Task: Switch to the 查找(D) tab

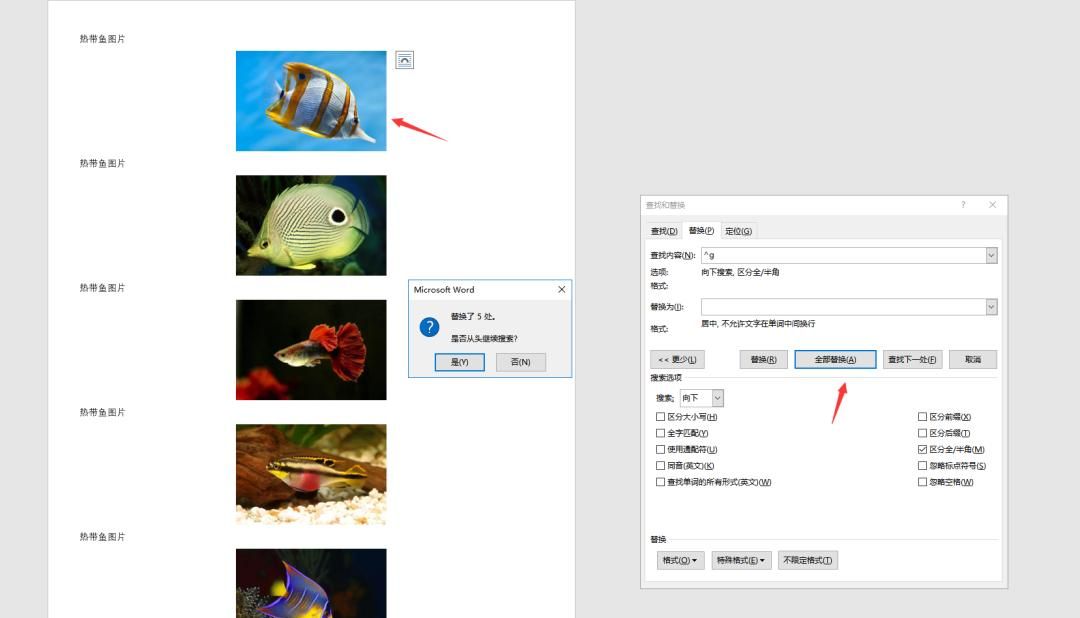Action: click(664, 231)
